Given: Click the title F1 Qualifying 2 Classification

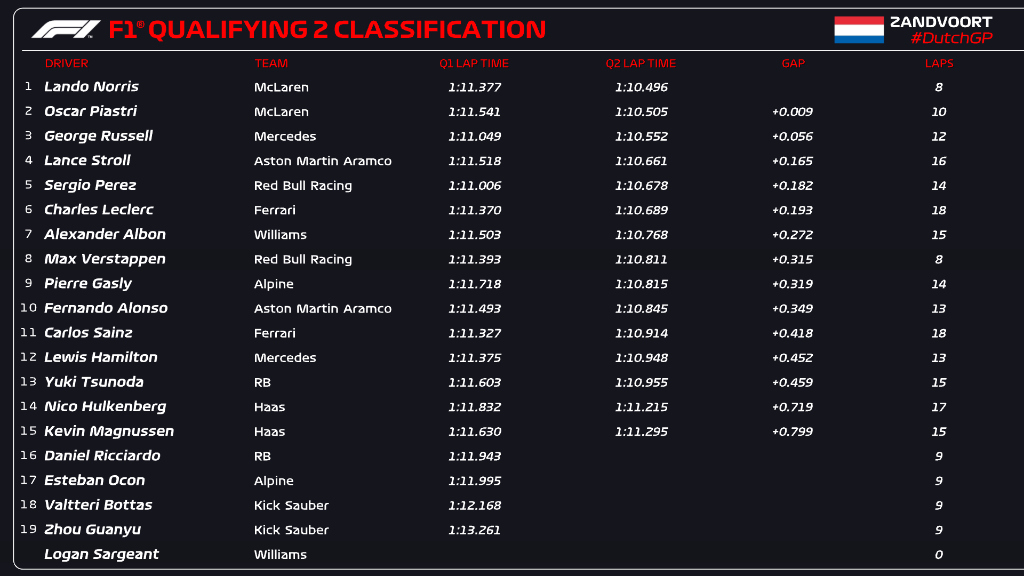Looking at the screenshot, I should 327,29.
